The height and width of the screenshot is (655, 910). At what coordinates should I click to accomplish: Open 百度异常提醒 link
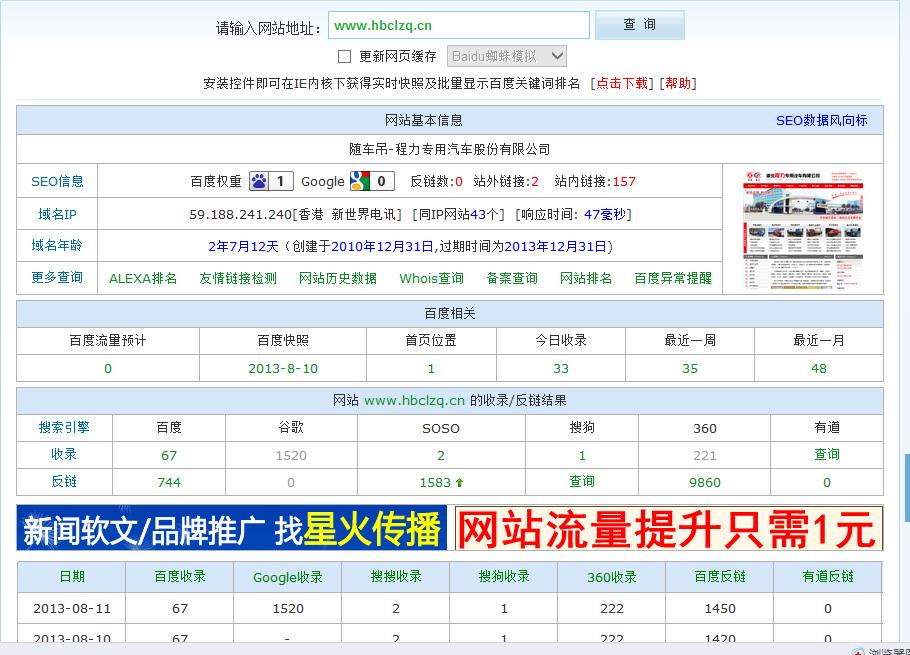673,278
